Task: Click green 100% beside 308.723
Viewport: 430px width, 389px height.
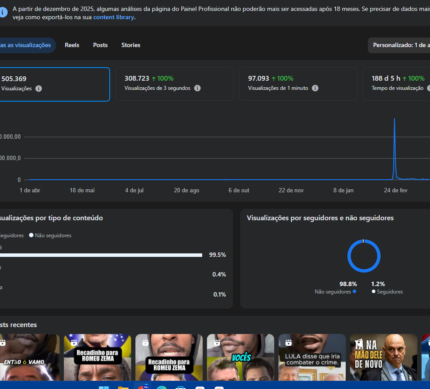Action: [x=165, y=79]
